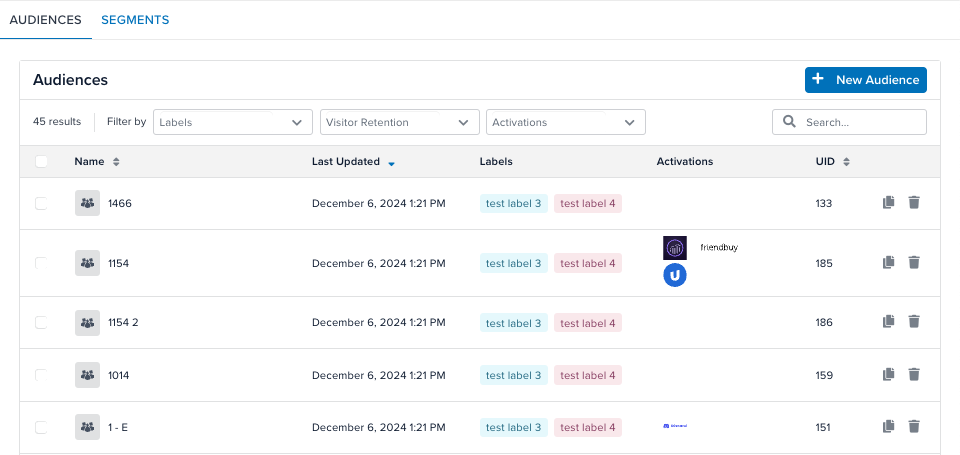
Task: Click test label 4 in 1466 row
Action: 588,203
